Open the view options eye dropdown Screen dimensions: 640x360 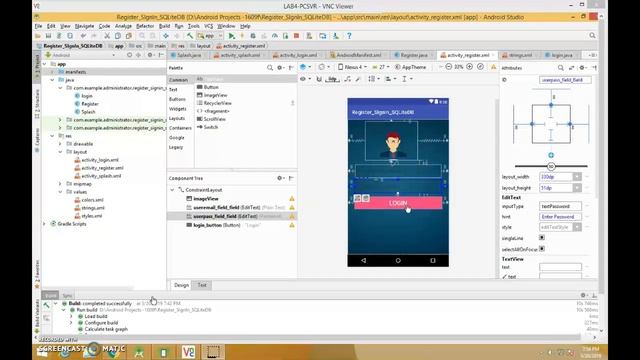tap(304, 79)
